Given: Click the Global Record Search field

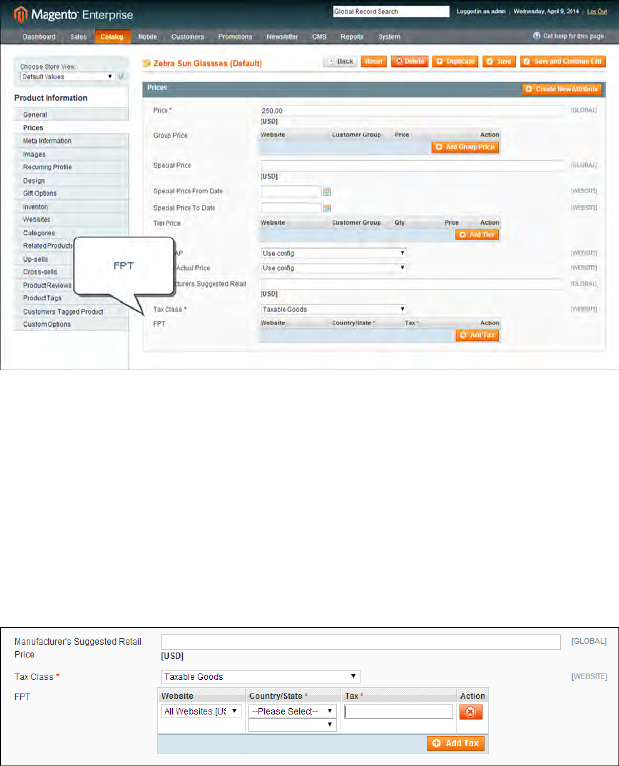Looking at the screenshot, I should pos(391,11).
